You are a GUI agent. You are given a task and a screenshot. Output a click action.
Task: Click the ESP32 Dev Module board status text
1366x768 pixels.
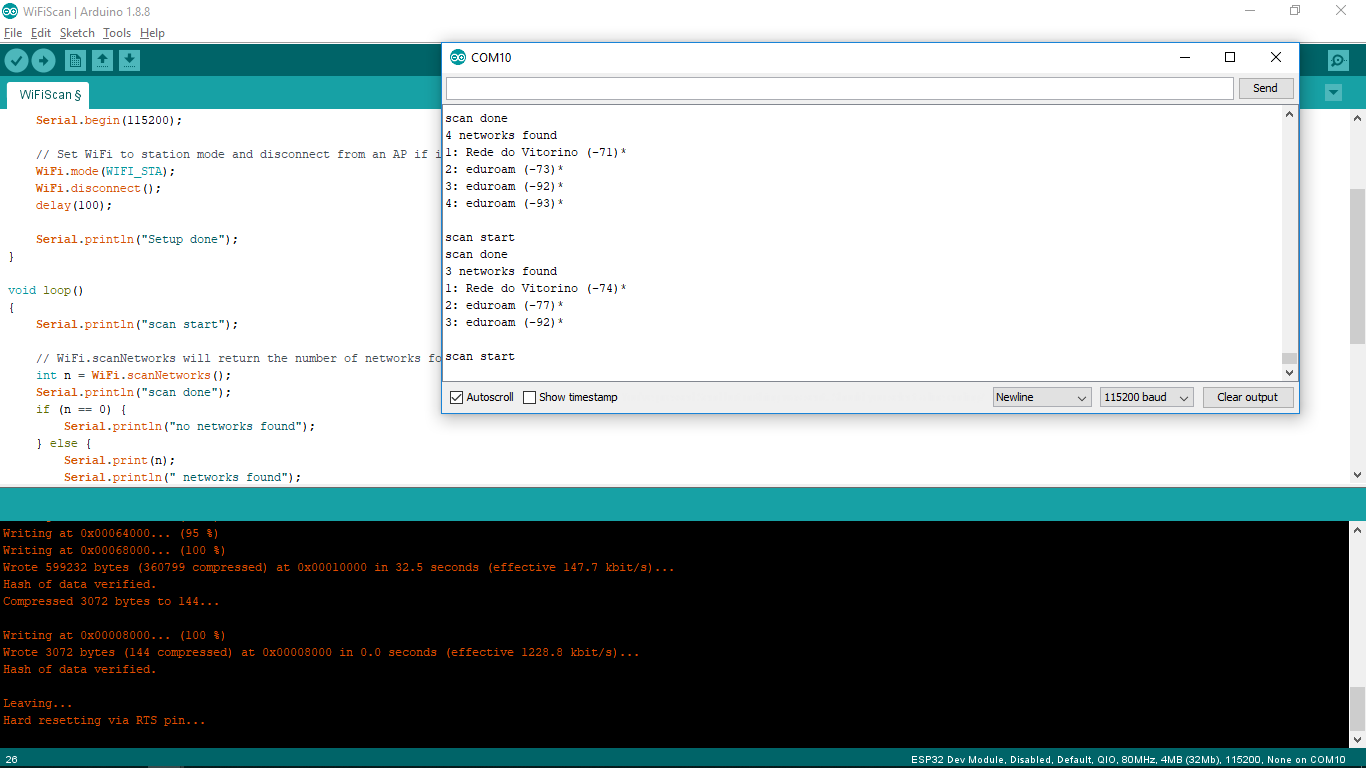pos(1128,759)
